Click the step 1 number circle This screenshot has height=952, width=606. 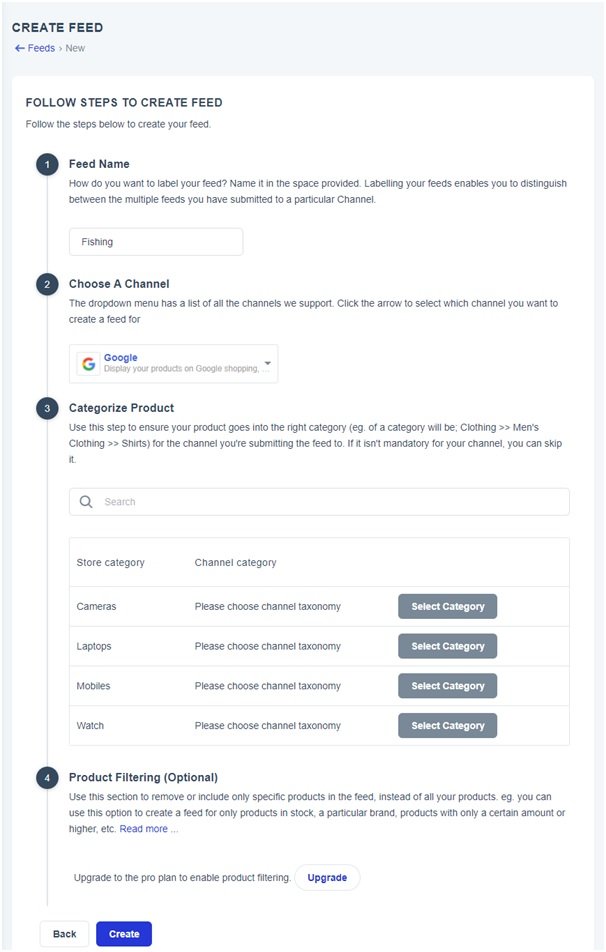pyautogui.click(x=47, y=164)
